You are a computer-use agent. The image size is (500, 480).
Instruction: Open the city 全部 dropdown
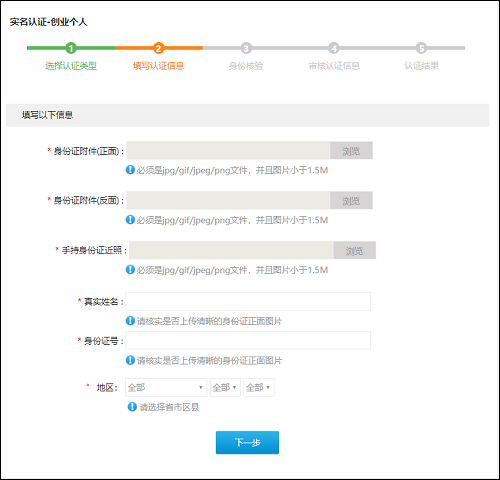pyautogui.click(x=225, y=387)
